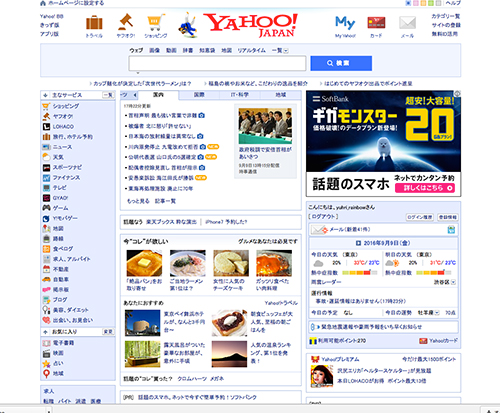500x413 pixels.
Task: Click the SoftBank ギガモンスター banner ad
Action: click(384, 144)
